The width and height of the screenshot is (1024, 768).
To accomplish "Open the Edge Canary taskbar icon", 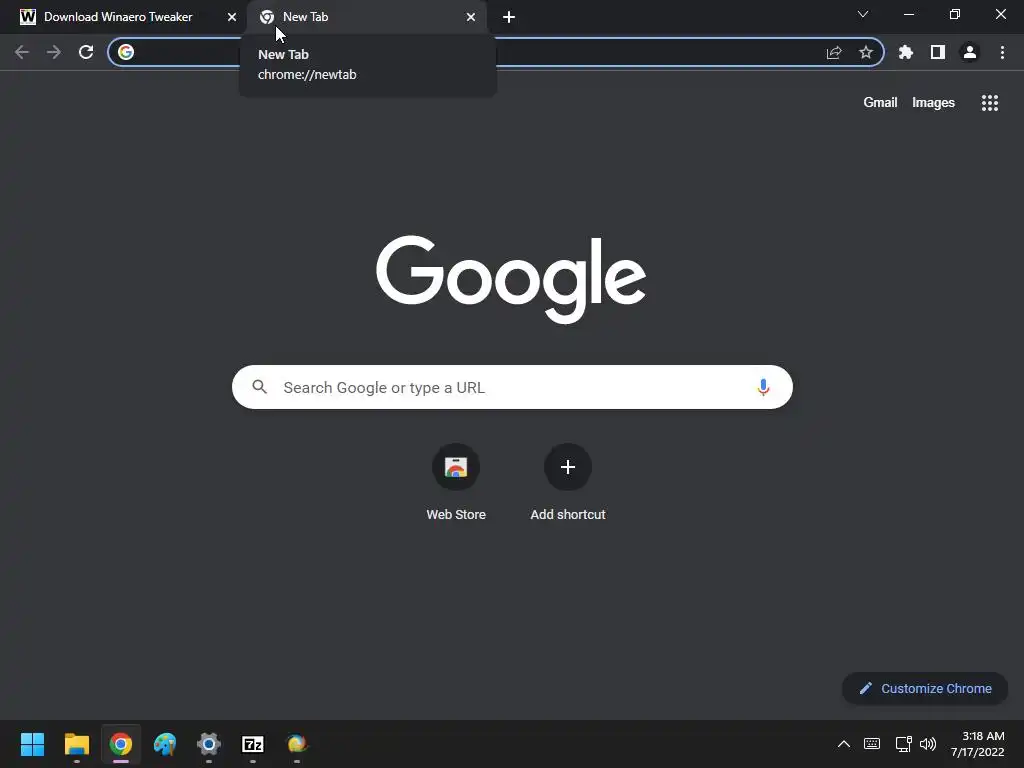I will click(x=296, y=744).
